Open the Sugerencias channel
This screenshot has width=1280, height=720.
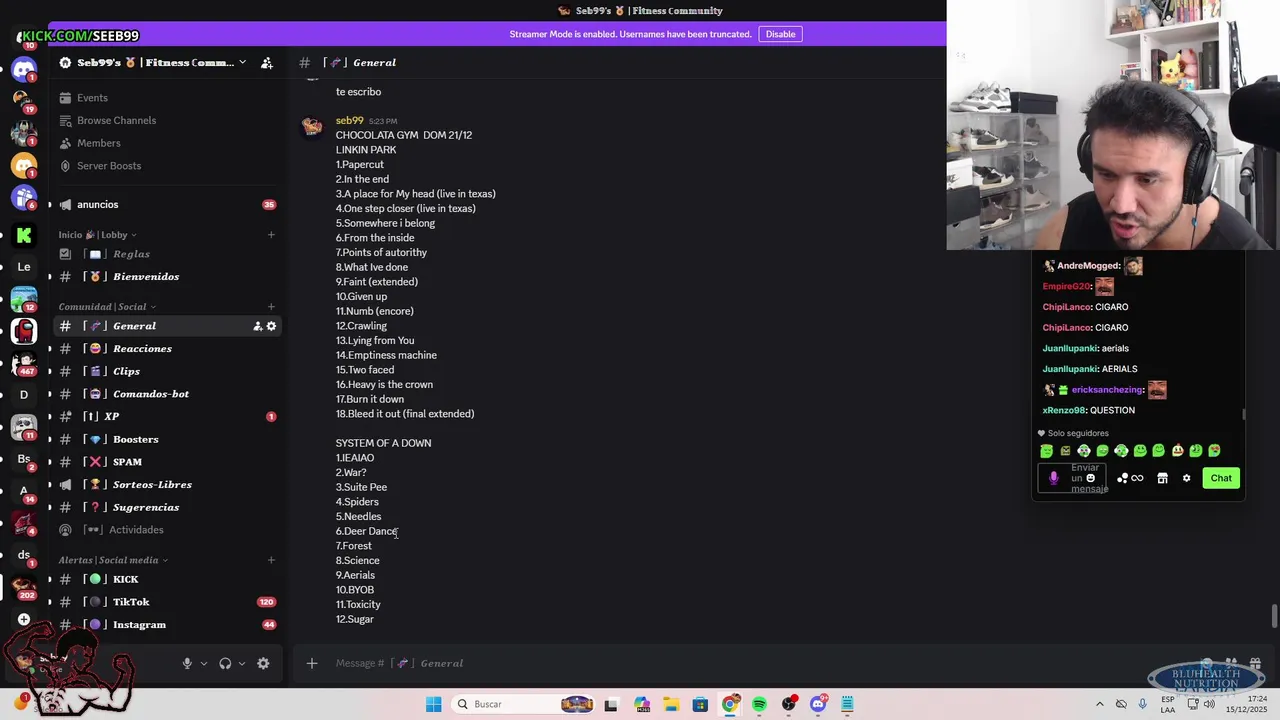point(167,507)
